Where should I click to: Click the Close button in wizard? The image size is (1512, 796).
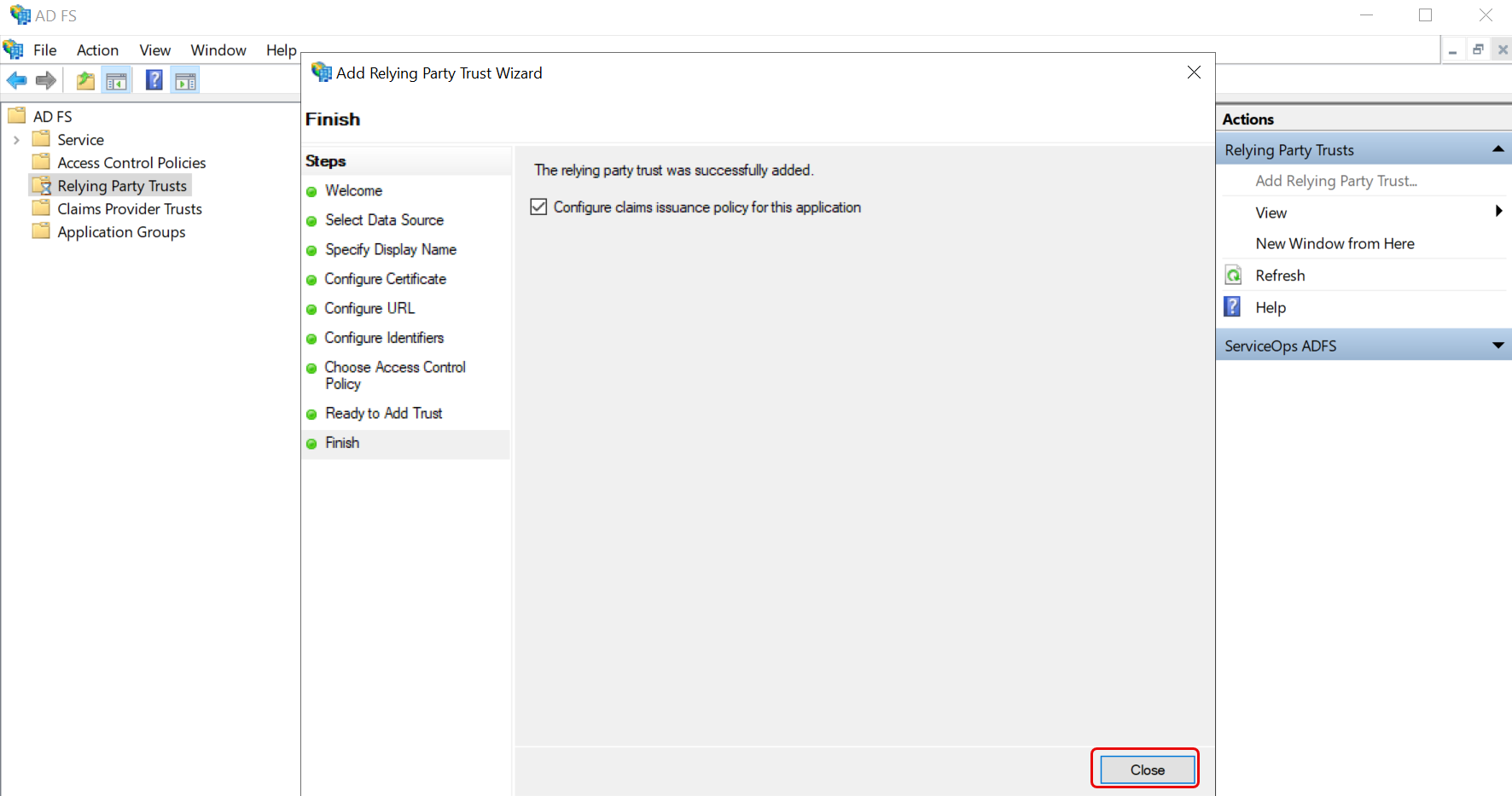[1147, 770]
